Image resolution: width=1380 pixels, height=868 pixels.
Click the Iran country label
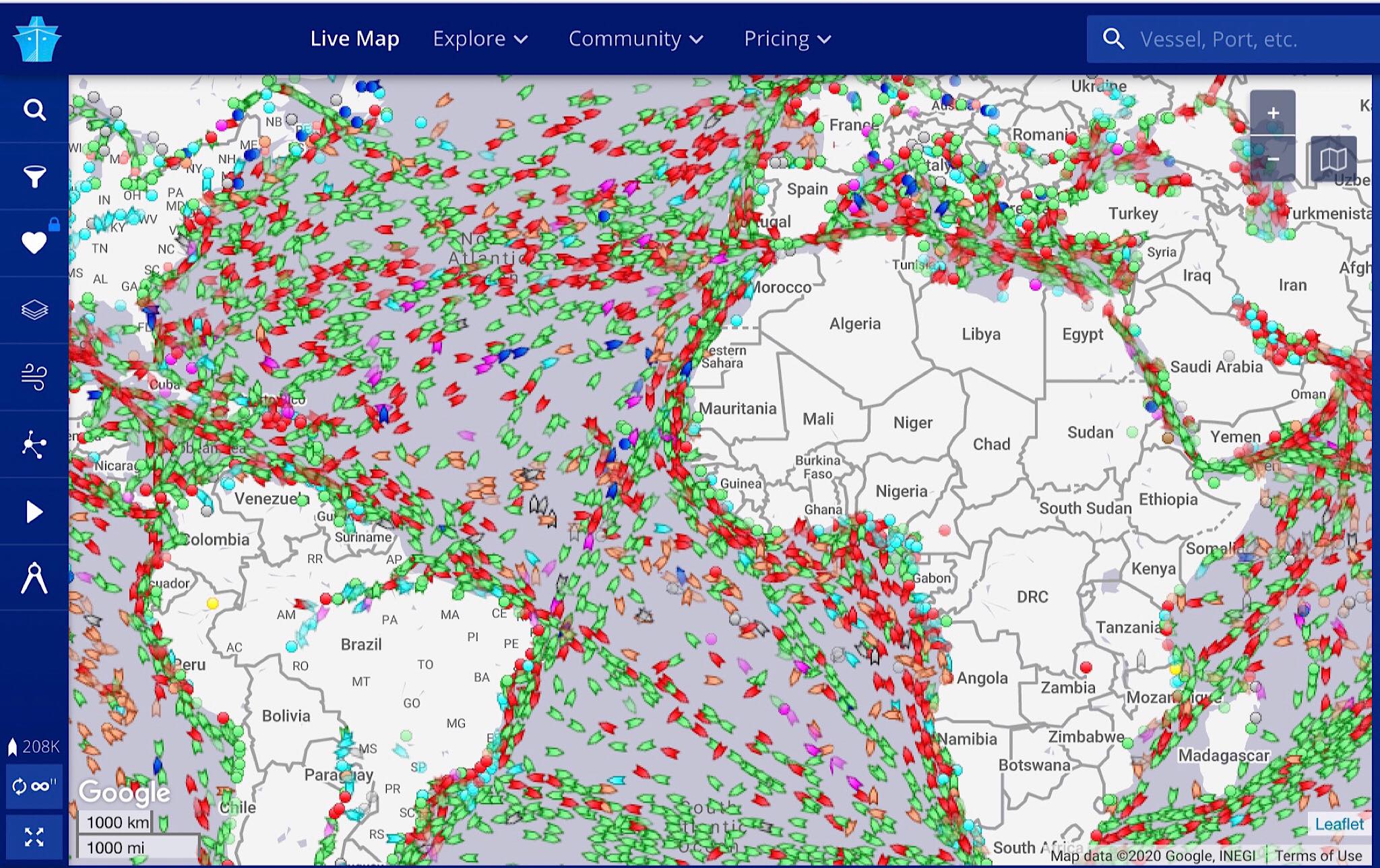pos(1292,285)
